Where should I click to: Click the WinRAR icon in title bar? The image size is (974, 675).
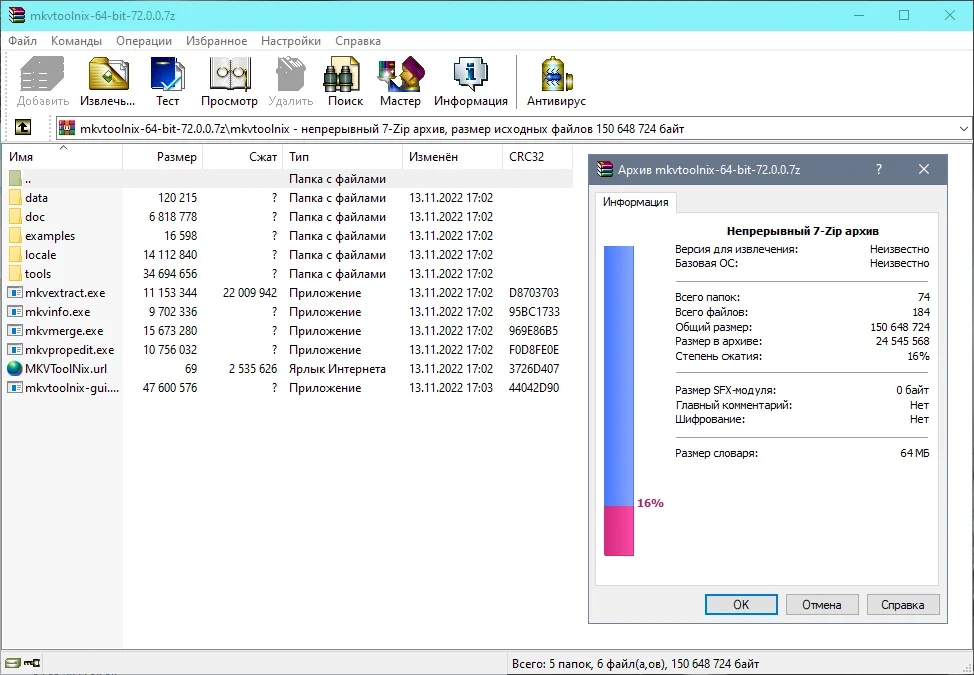coord(17,15)
